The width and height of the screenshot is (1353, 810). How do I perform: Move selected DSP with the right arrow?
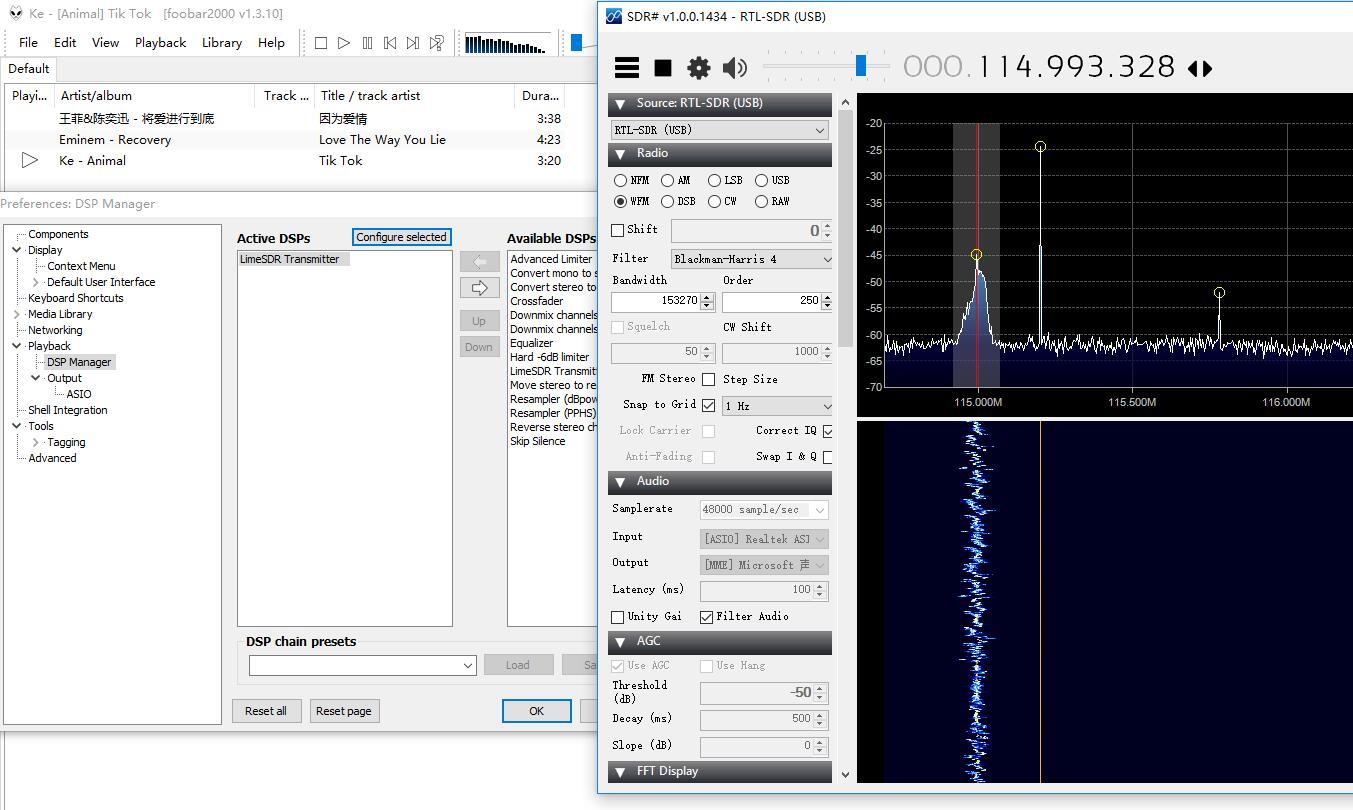(479, 288)
